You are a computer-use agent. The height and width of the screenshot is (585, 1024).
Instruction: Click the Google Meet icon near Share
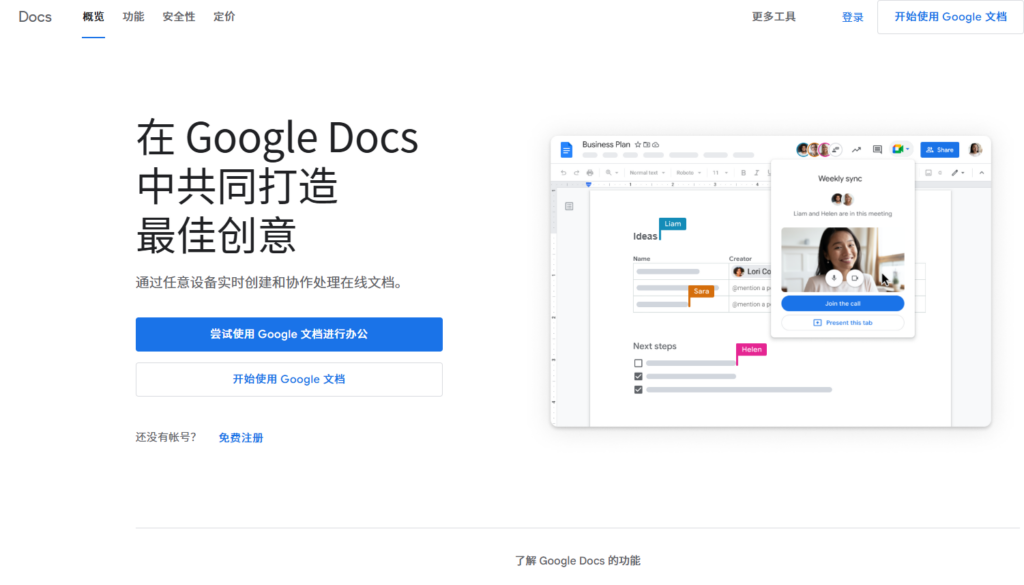pyautogui.click(x=896, y=149)
